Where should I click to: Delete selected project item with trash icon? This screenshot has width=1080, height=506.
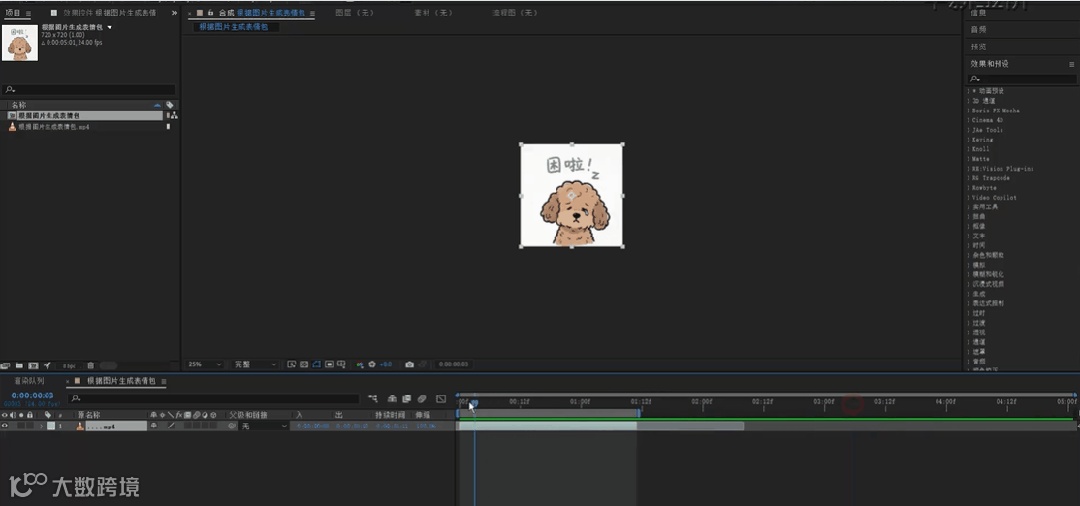tap(90, 366)
